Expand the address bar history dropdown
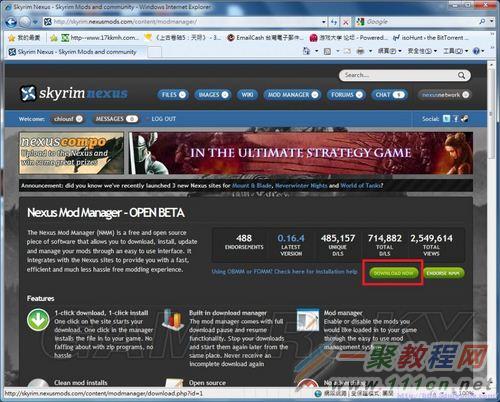 pos(324,22)
